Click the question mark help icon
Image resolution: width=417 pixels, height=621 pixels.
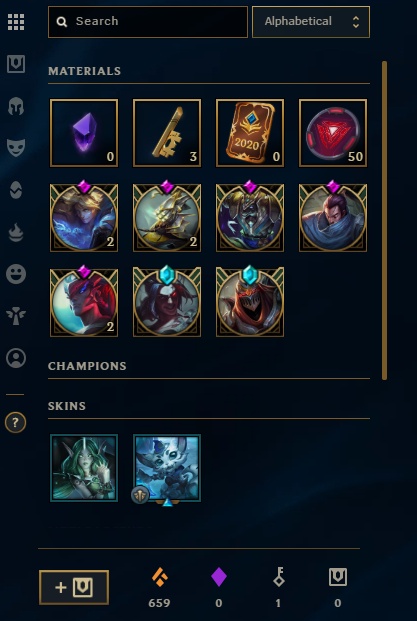(15, 423)
